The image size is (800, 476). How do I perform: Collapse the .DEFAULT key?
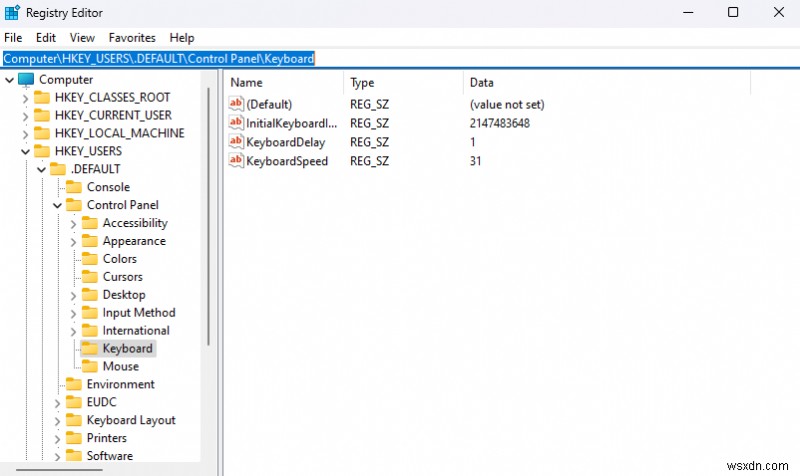[41, 169]
